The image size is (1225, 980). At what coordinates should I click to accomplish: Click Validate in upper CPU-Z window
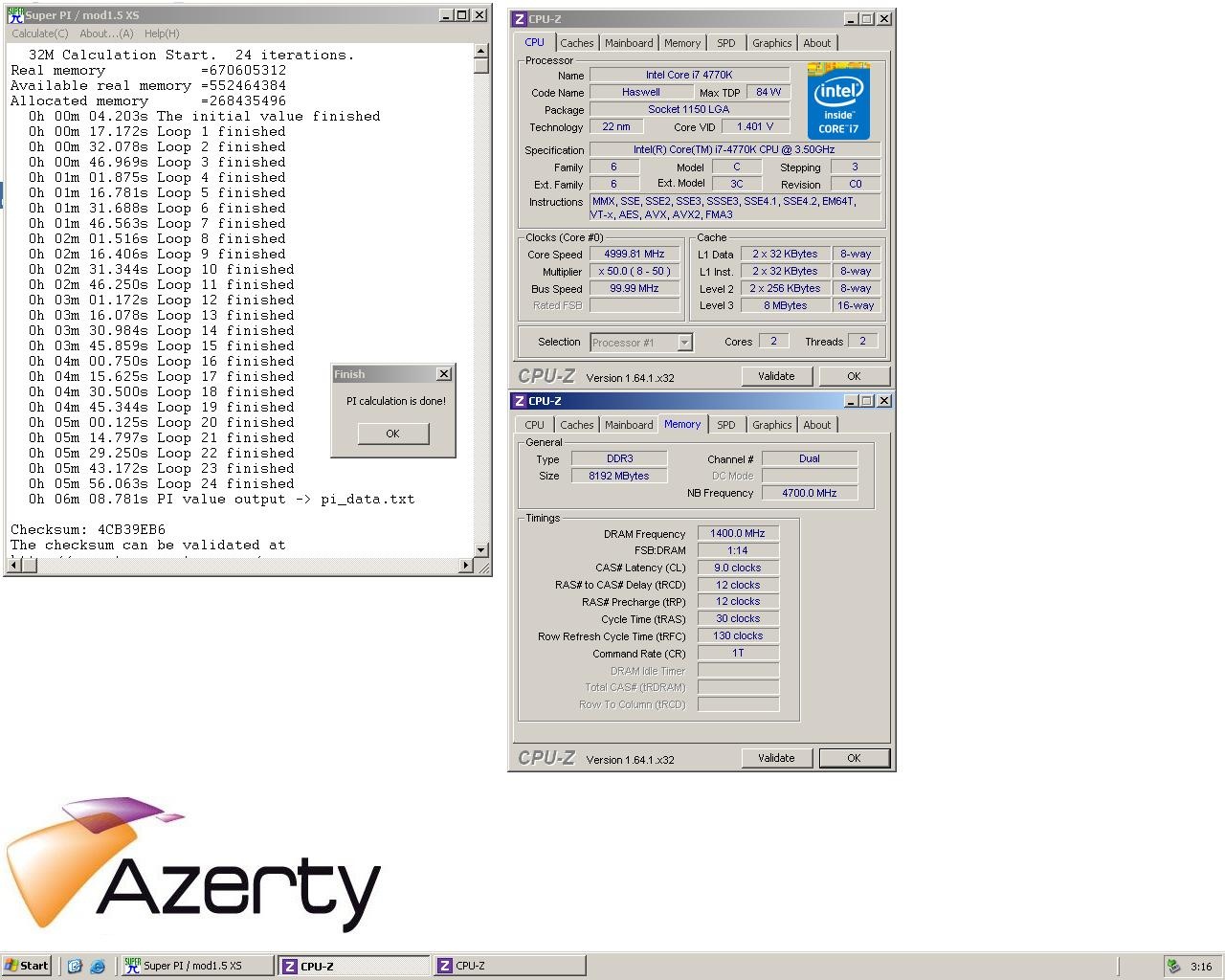click(776, 376)
